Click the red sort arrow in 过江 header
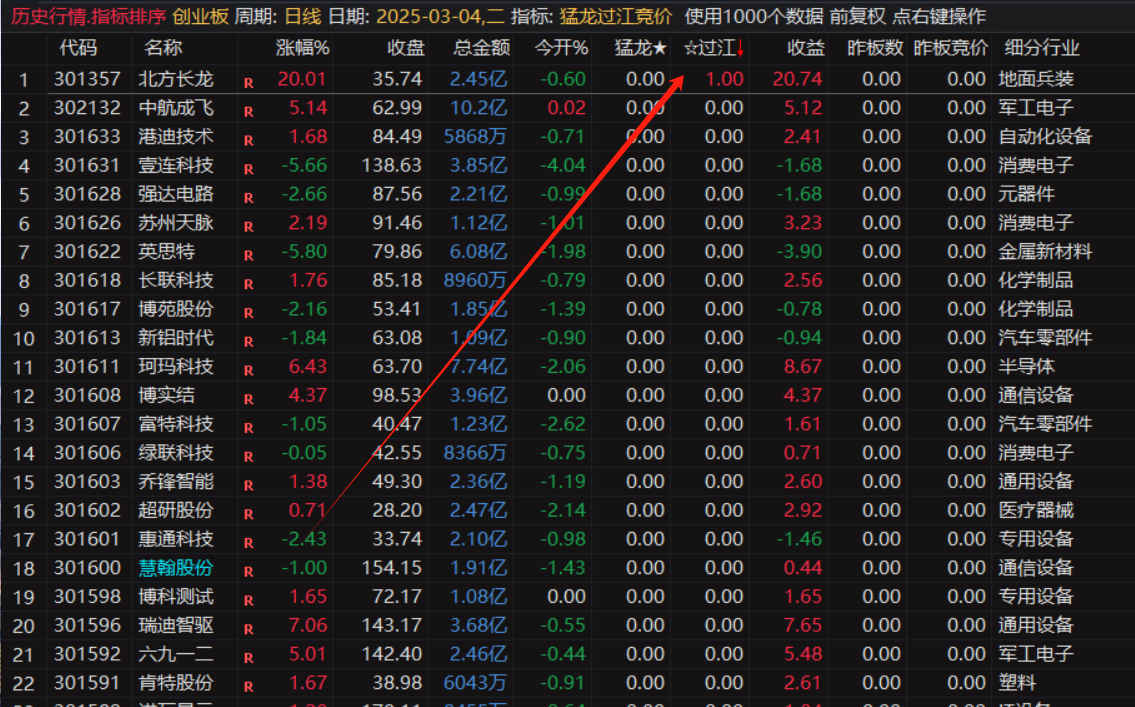The width and height of the screenshot is (1135, 707). (x=740, y=48)
